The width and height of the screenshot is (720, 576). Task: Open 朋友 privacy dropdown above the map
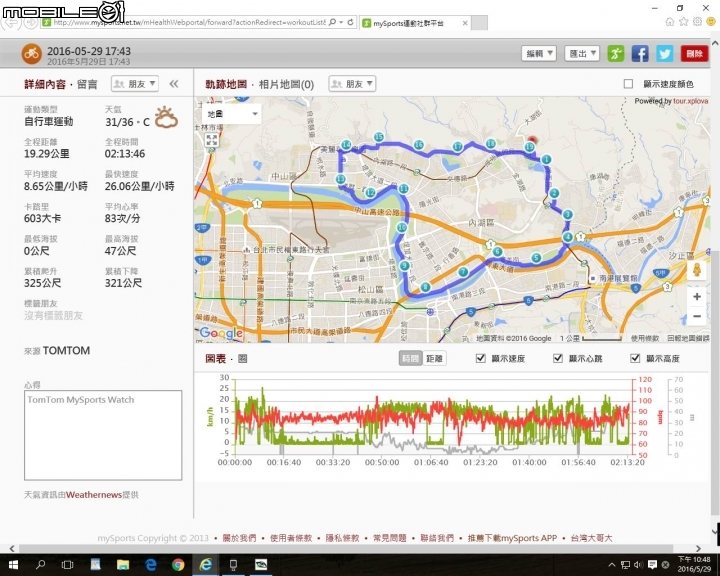tap(352, 84)
